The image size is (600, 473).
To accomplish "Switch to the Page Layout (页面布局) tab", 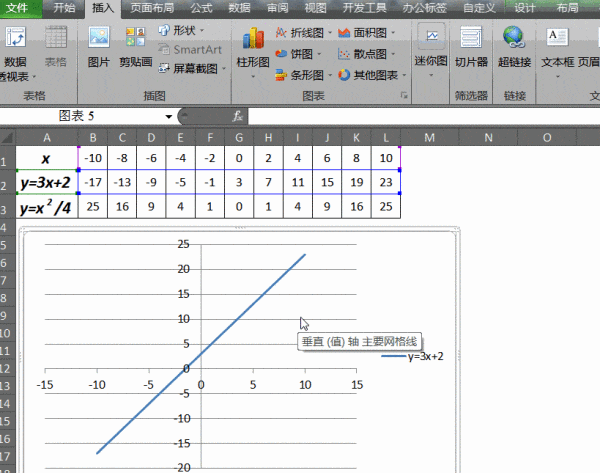I will tap(154, 8).
